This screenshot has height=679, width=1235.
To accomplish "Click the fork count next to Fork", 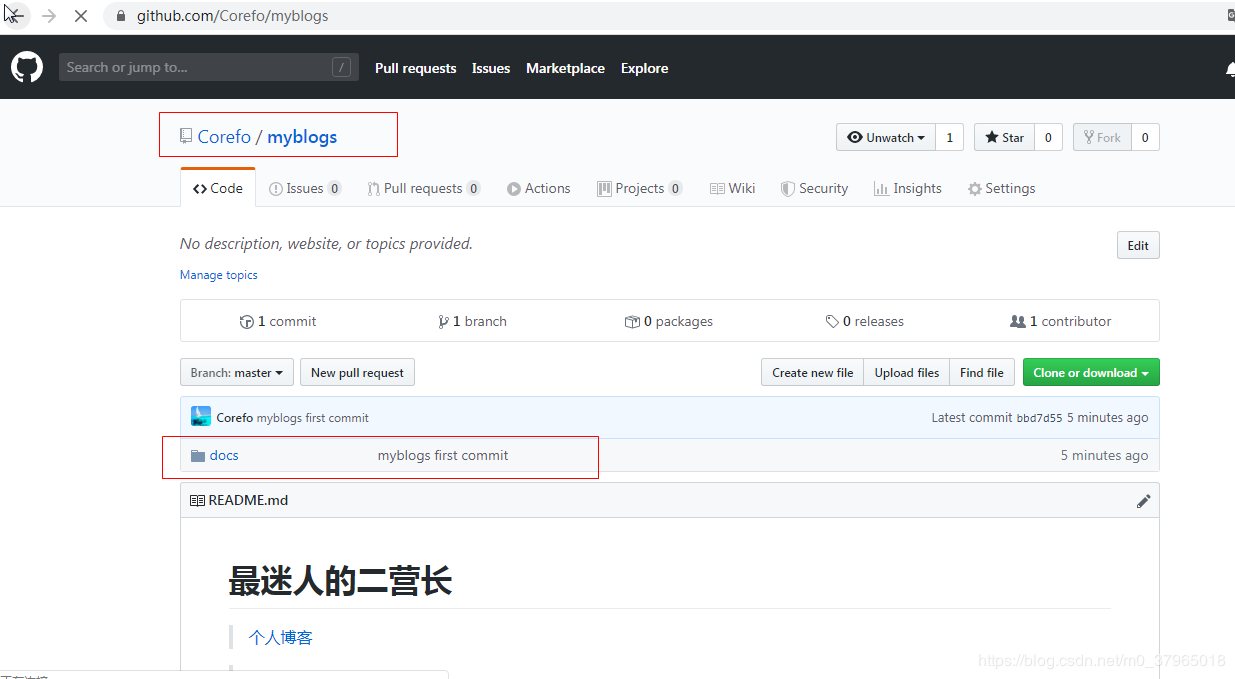I will [1145, 137].
